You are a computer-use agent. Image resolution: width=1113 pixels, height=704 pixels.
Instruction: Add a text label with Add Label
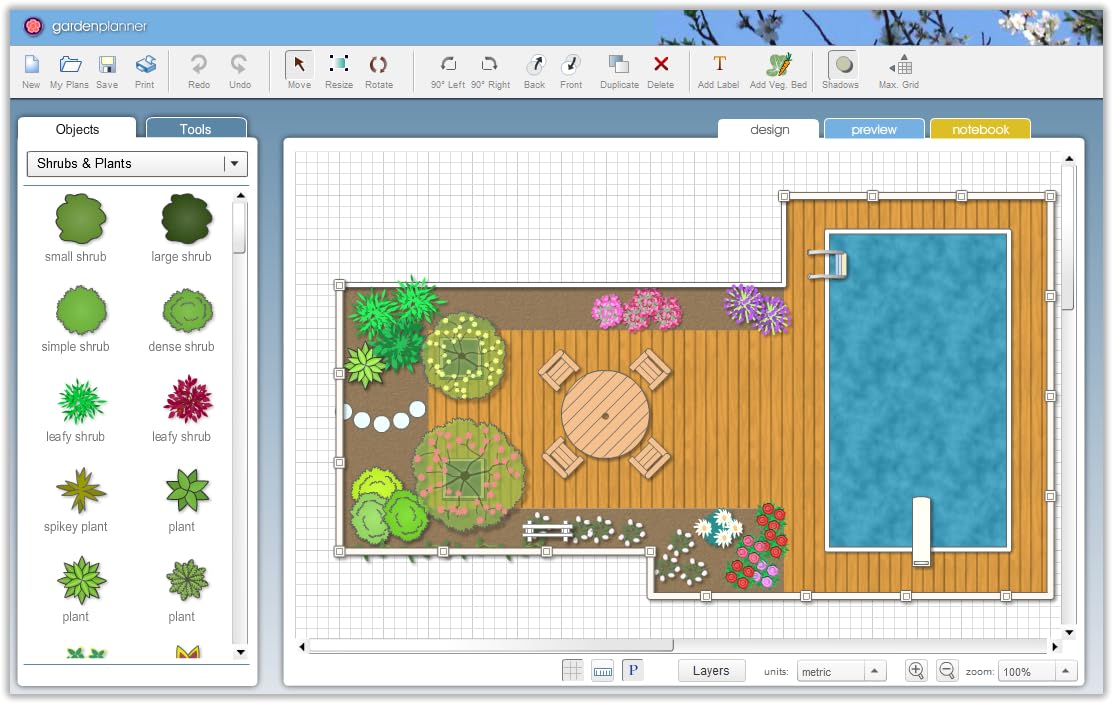tap(718, 66)
